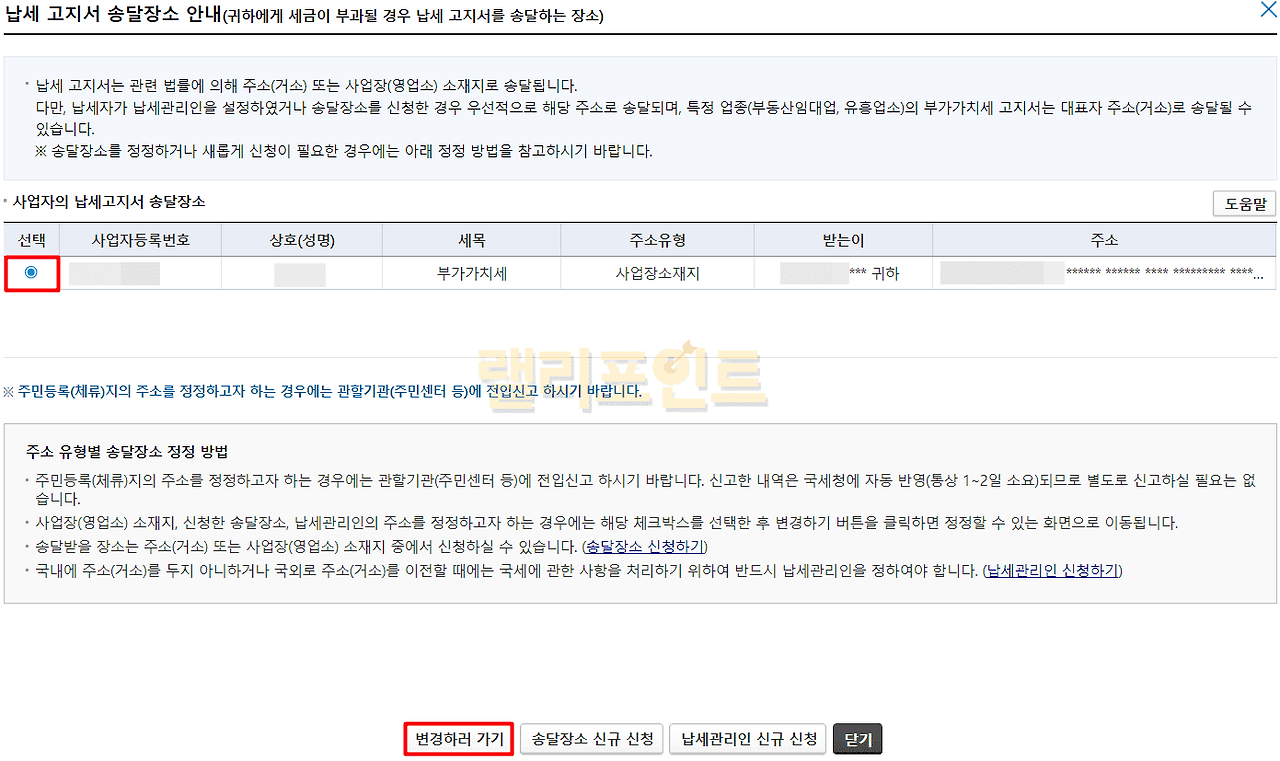Click the 상호(성명) column header
The width and height of the screenshot is (1280, 761).
click(301, 240)
